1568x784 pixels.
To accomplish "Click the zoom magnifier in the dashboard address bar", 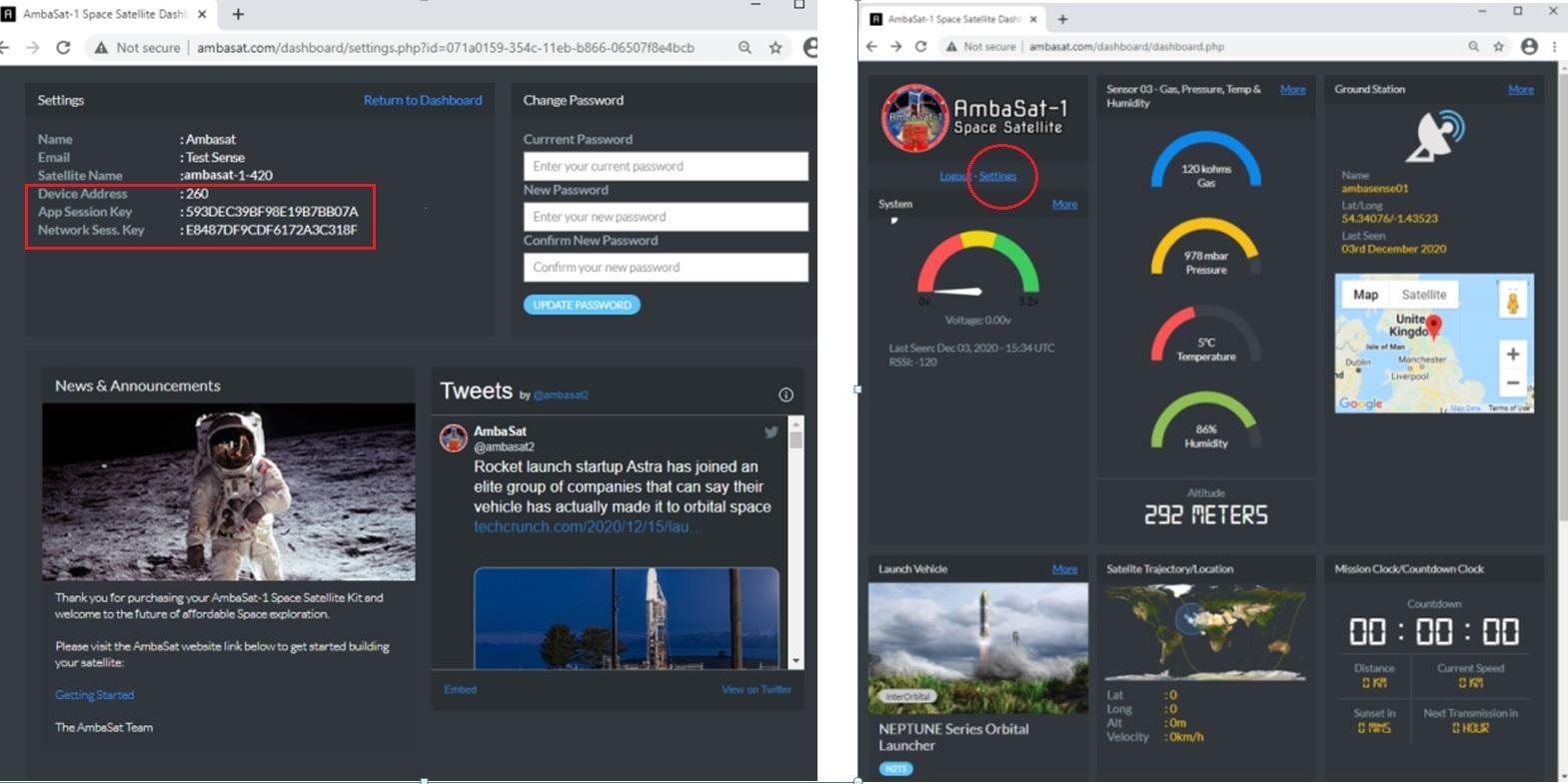I will coord(1473,46).
